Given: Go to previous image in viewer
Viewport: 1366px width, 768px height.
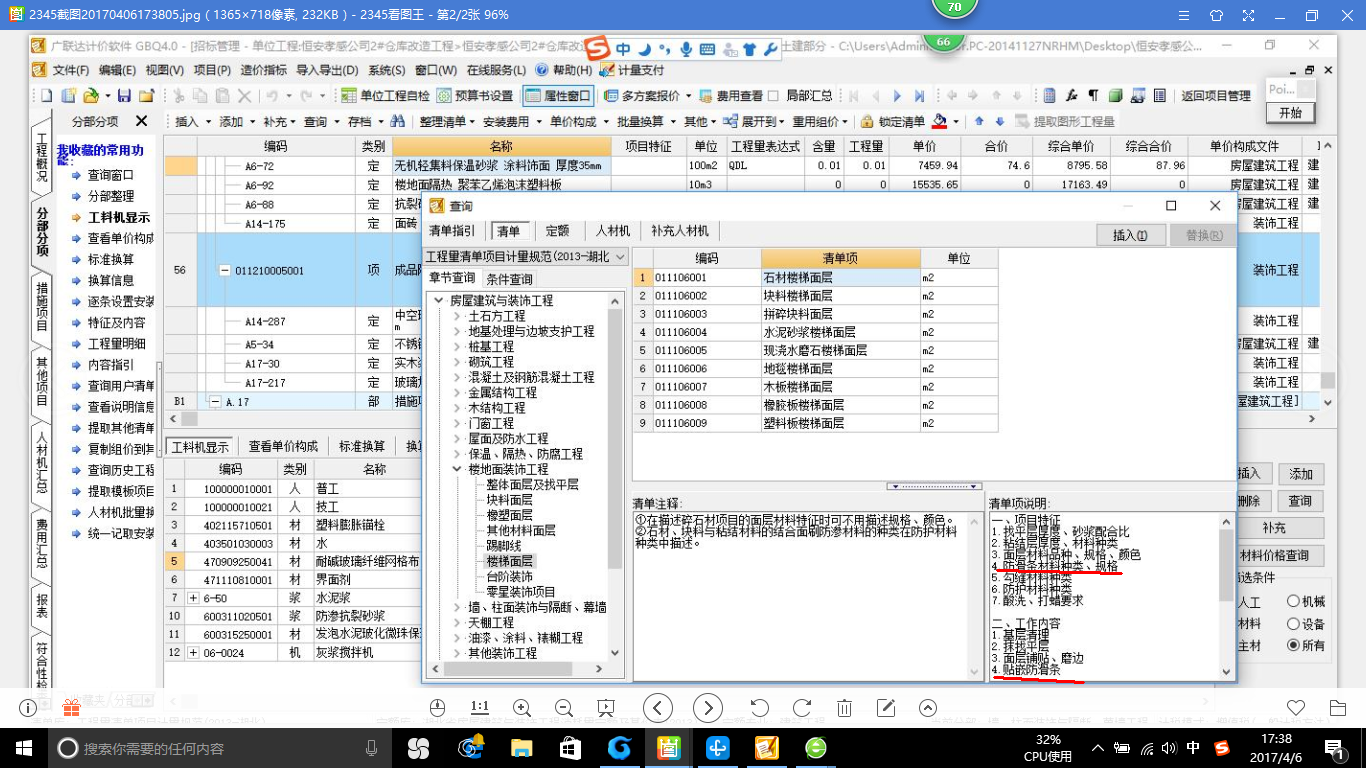Looking at the screenshot, I should coord(657,708).
